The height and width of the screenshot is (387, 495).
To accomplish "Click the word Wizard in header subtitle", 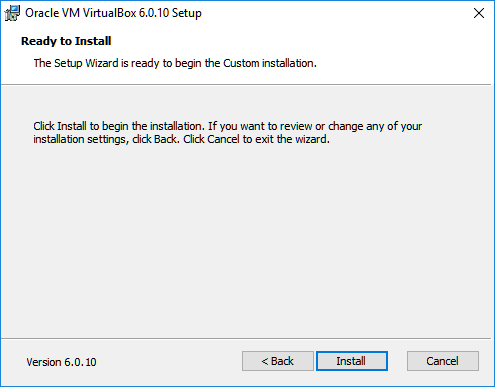I will pos(102,63).
